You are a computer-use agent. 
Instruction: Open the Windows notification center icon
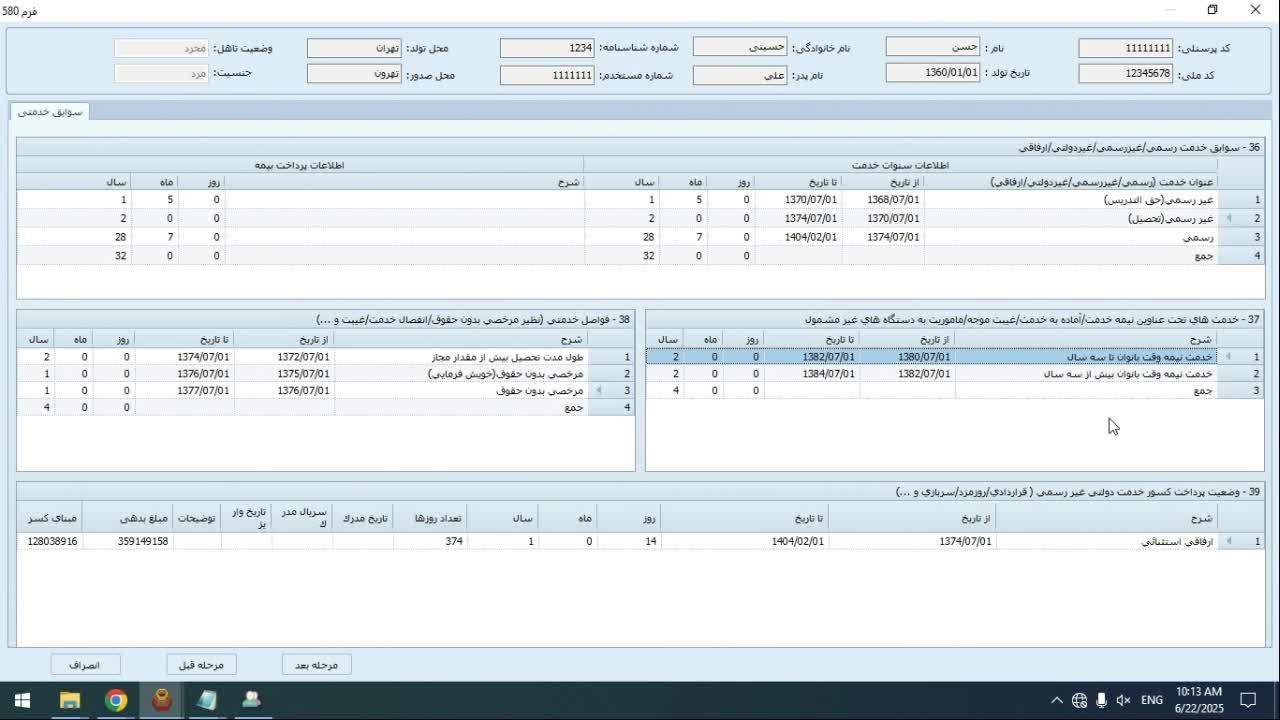[x=1248, y=700]
